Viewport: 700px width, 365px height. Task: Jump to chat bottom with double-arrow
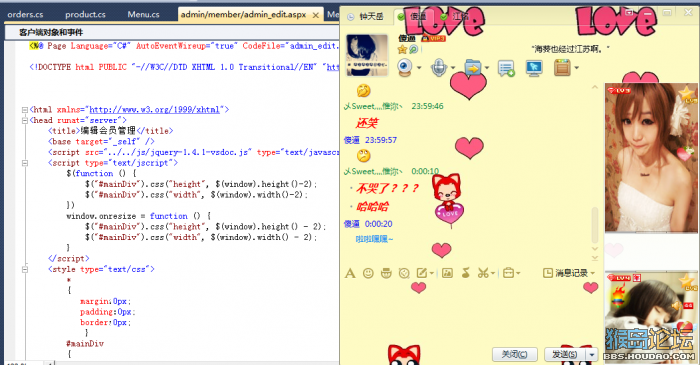coord(595,258)
